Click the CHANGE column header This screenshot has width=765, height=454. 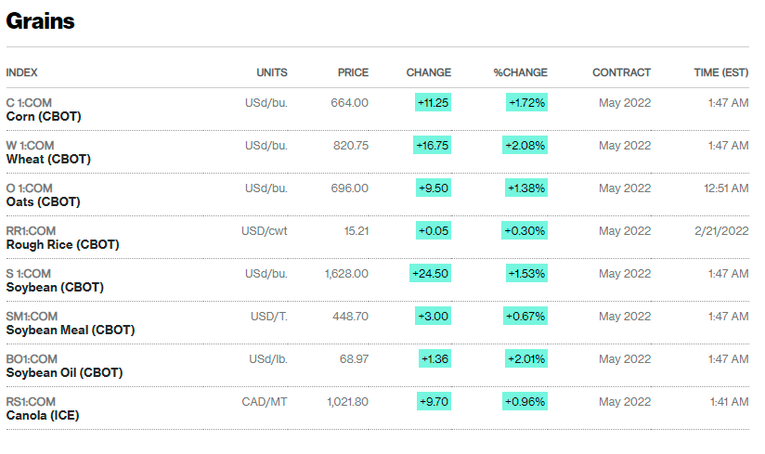pos(428,72)
